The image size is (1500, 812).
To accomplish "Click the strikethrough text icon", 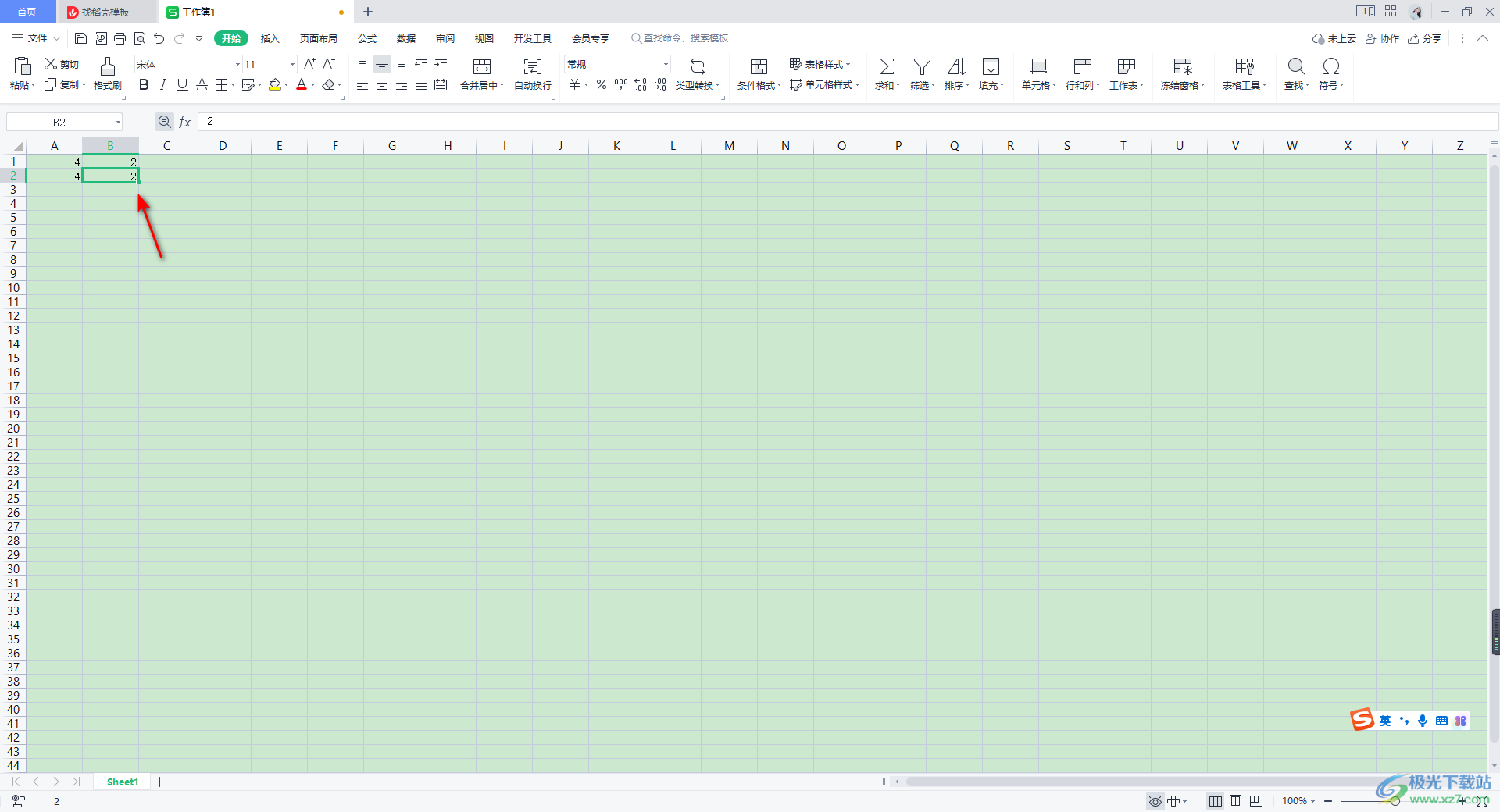I will pyautogui.click(x=202, y=84).
